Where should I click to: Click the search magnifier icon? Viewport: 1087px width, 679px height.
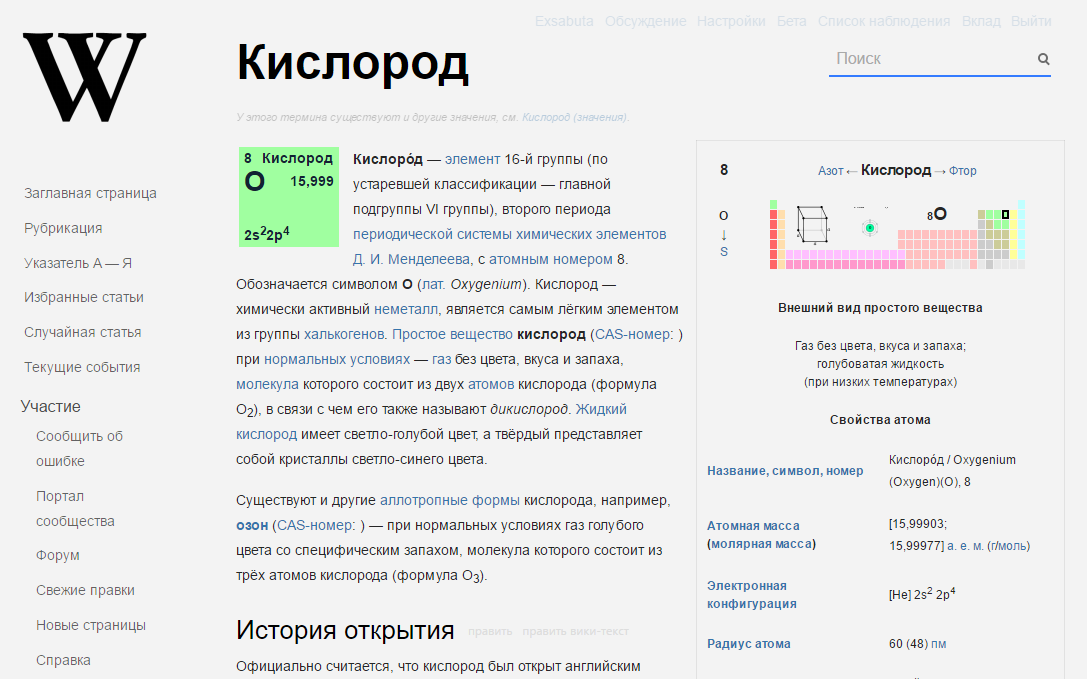(1043, 59)
